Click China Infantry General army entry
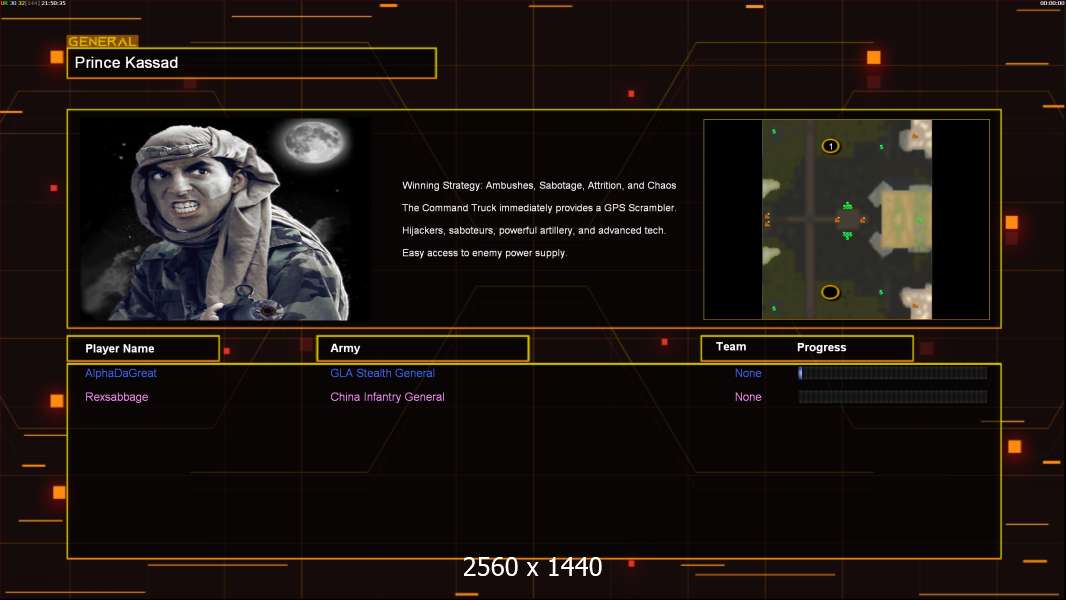 387,397
